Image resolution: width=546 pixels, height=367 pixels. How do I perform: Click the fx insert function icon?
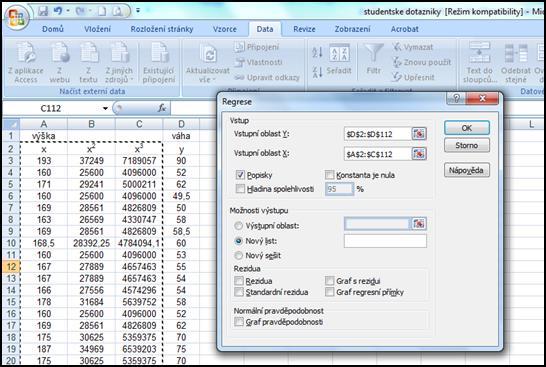[x=162, y=108]
